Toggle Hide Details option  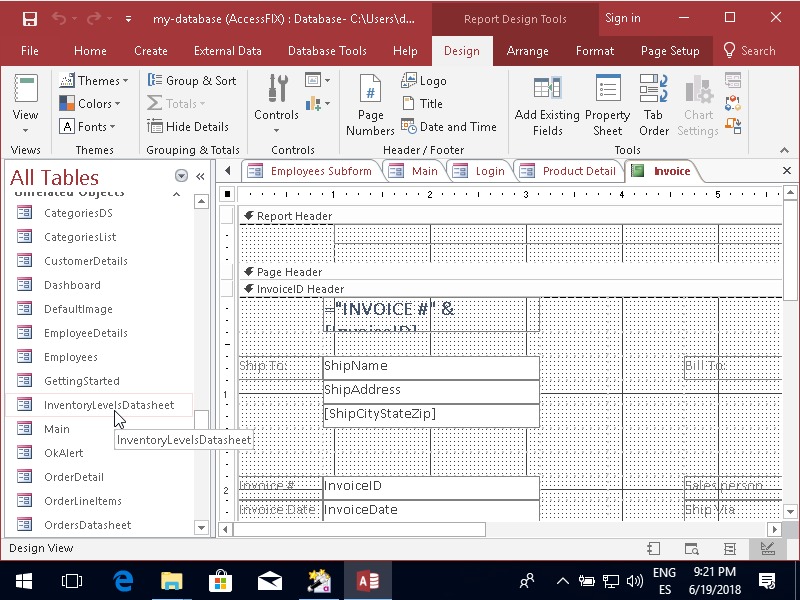[188, 127]
